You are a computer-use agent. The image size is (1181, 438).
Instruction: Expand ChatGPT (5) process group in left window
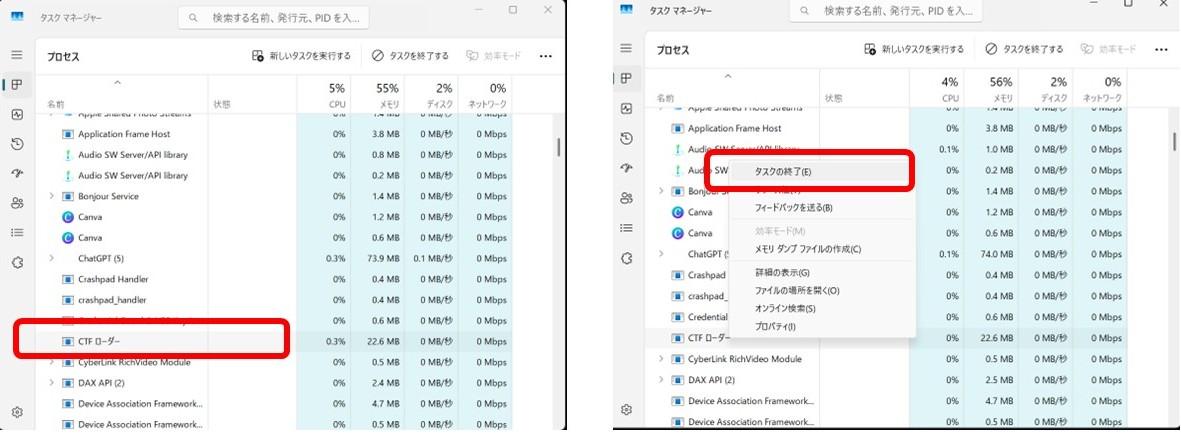coord(52,258)
